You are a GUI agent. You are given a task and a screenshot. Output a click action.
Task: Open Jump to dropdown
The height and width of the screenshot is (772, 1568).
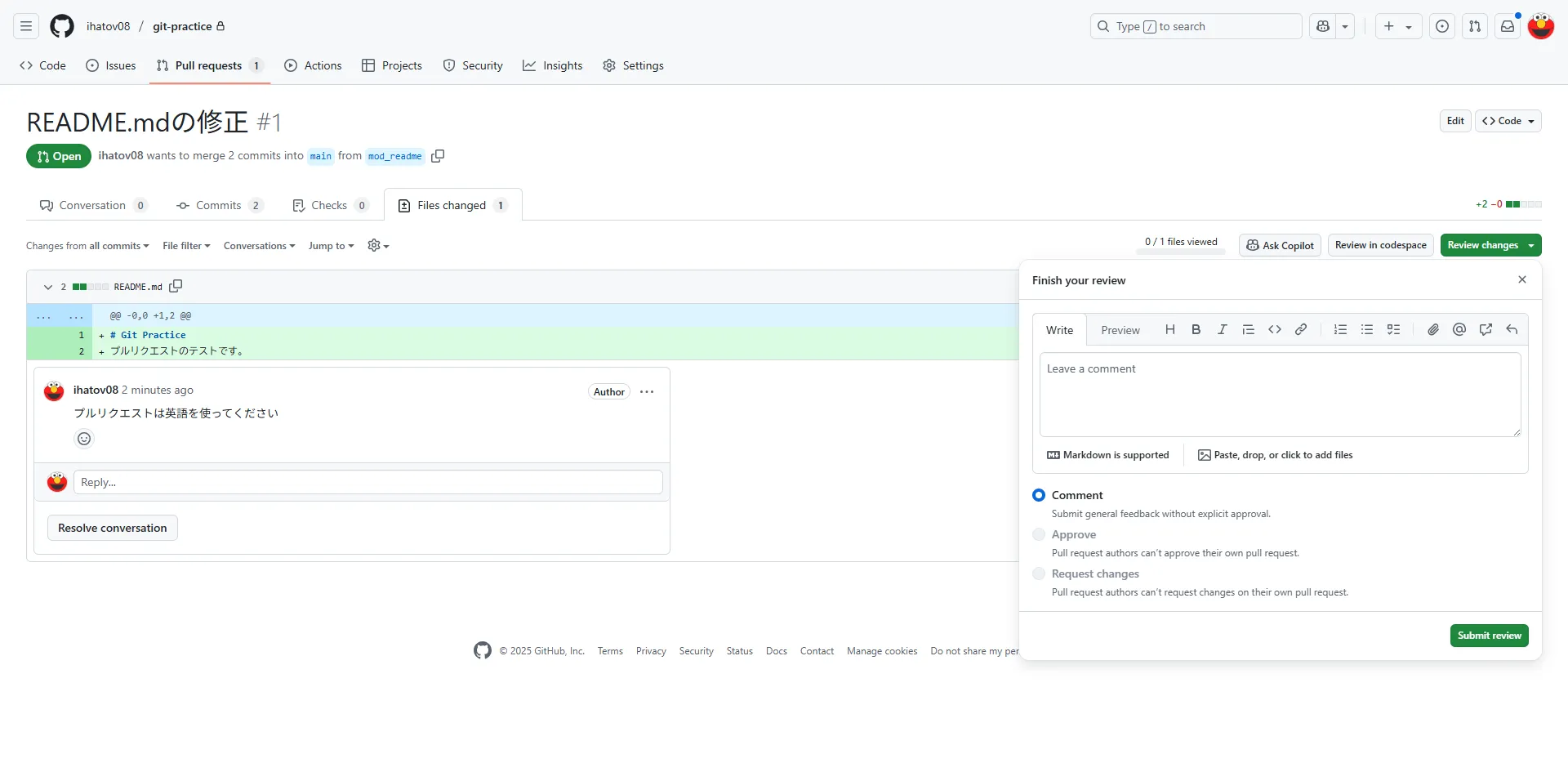click(x=332, y=246)
